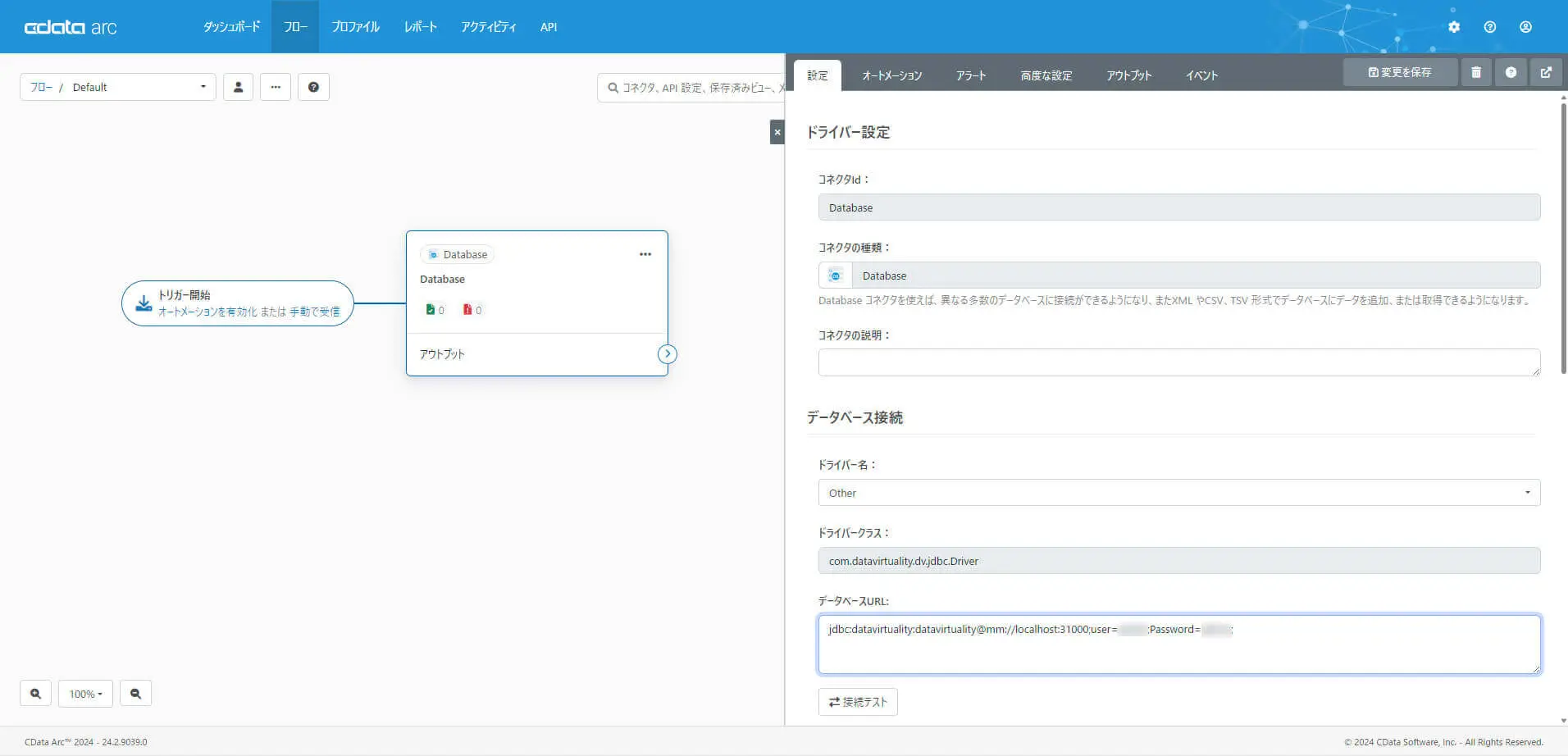Switch to the アウトプット tab

coord(1129,75)
